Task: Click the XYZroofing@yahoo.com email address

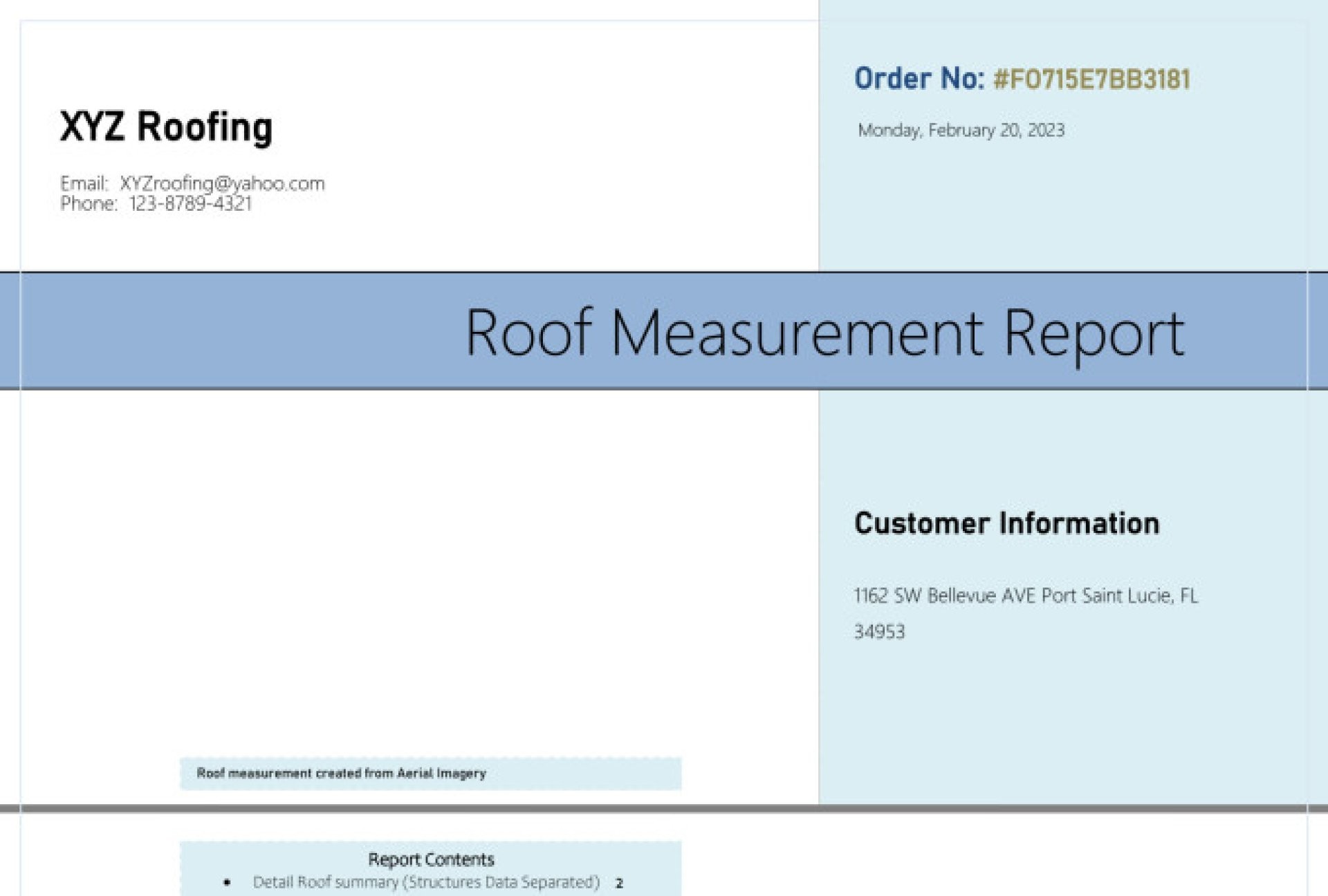Action: (x=222, y=183)
